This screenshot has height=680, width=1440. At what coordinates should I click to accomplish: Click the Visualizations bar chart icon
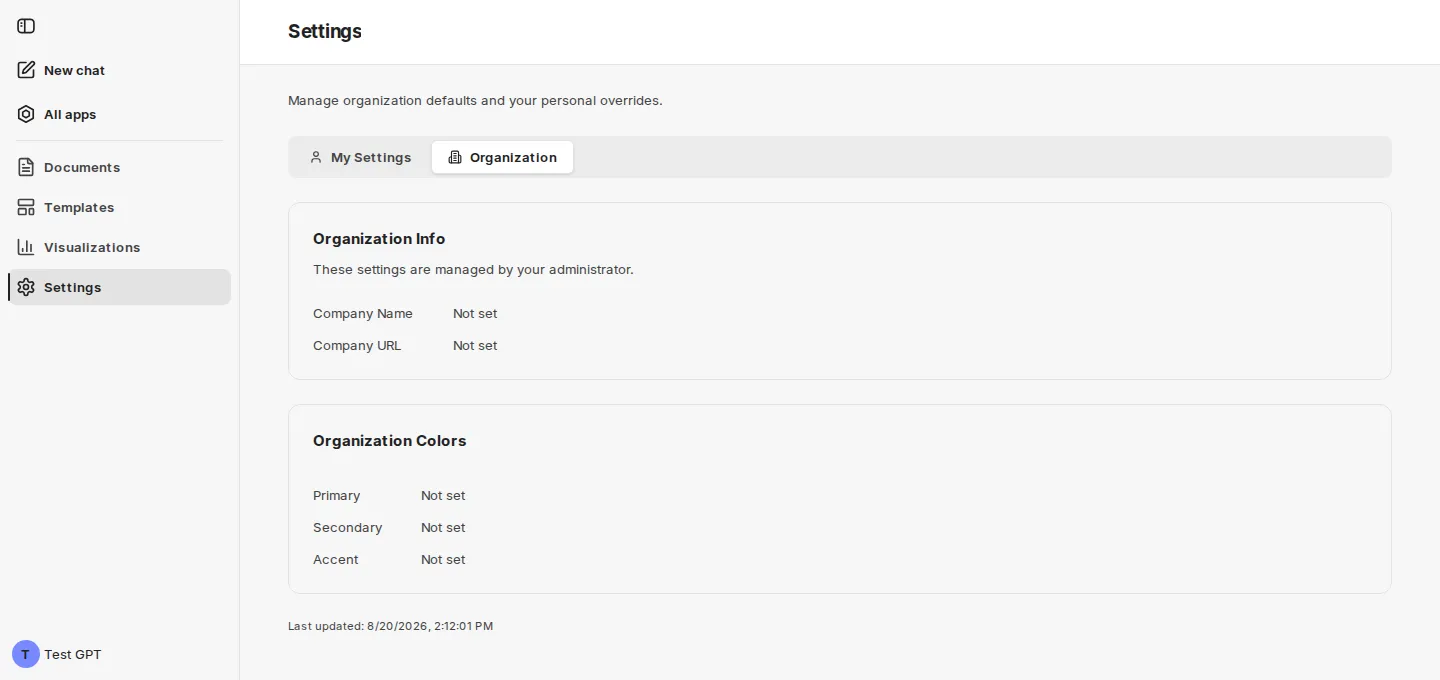tap(26, 247)
